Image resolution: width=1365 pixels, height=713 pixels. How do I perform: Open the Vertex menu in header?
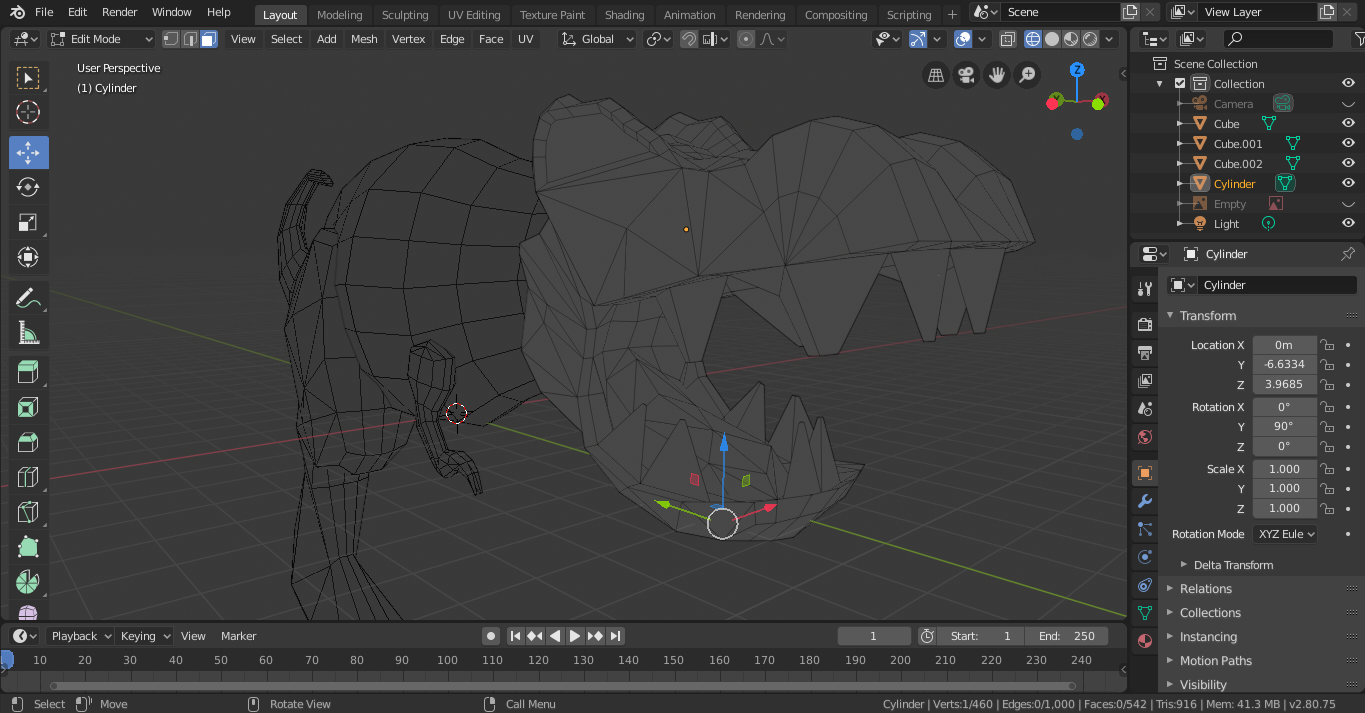click(408, 39)
